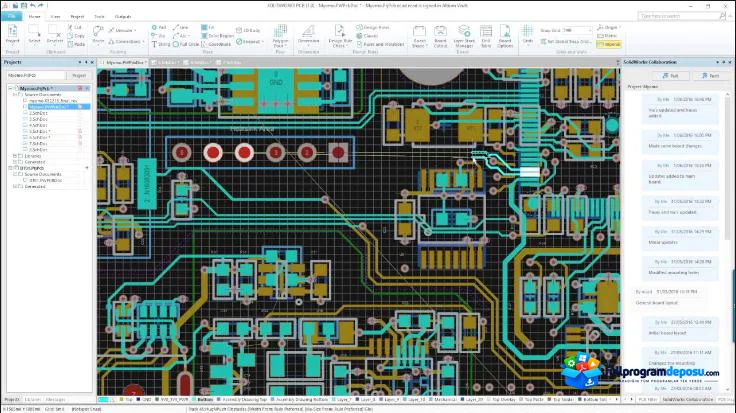Open the Arc tool dropdown
This screenshot has height=413, width=736.
180,36
